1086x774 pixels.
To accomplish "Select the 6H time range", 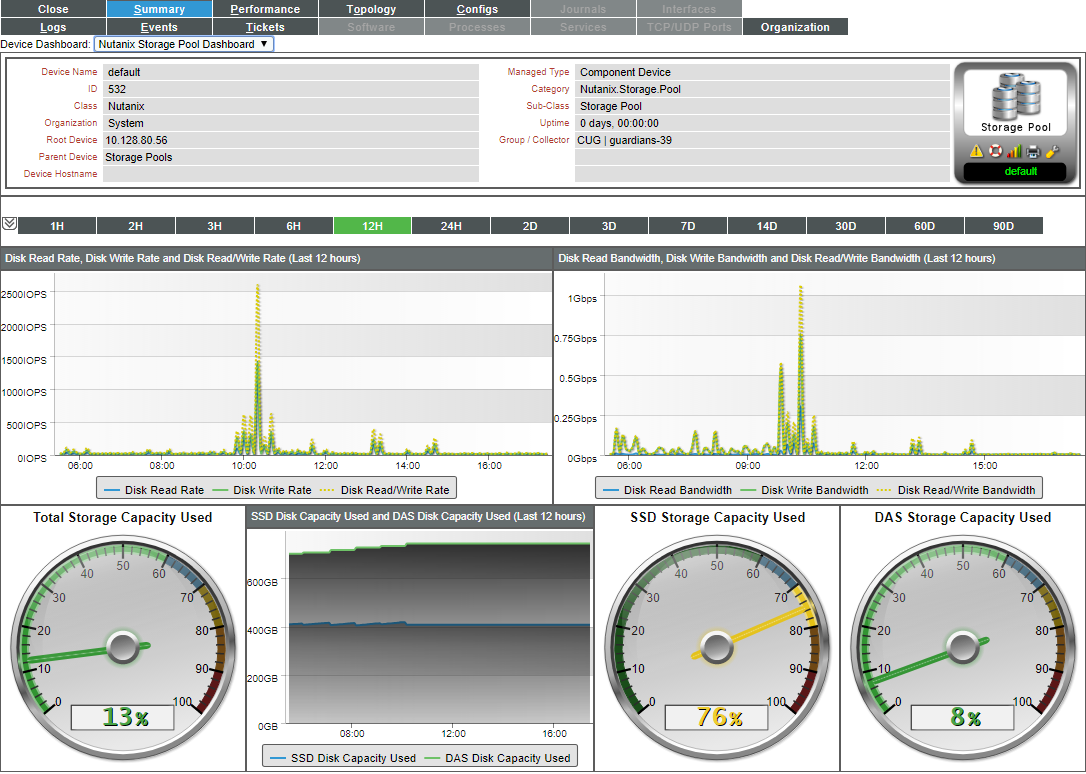I will coord(294,226).
